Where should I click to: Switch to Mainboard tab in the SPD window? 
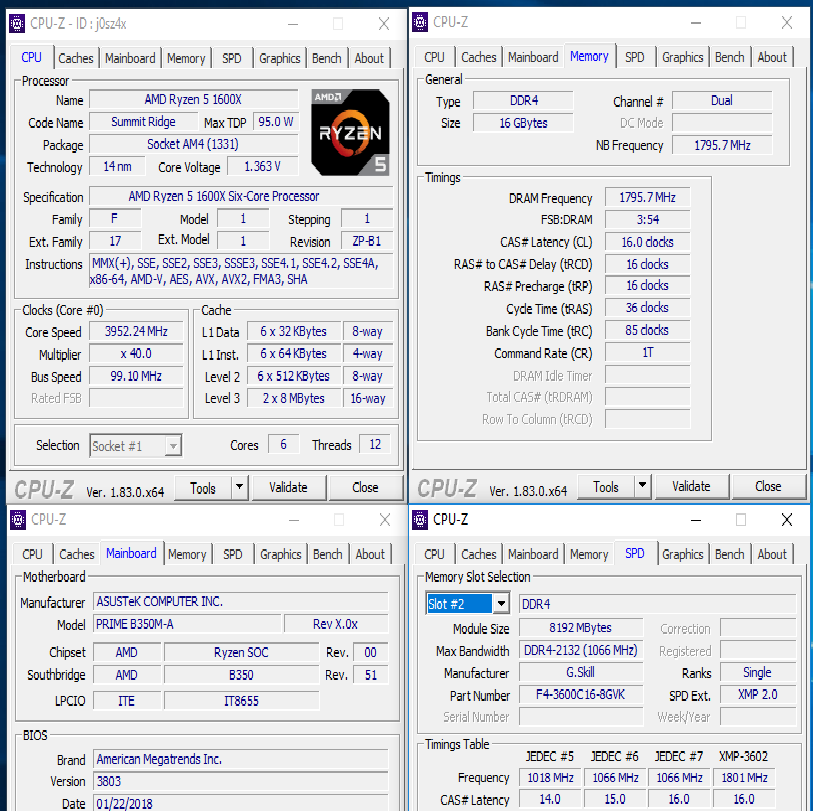click(533, 554)
